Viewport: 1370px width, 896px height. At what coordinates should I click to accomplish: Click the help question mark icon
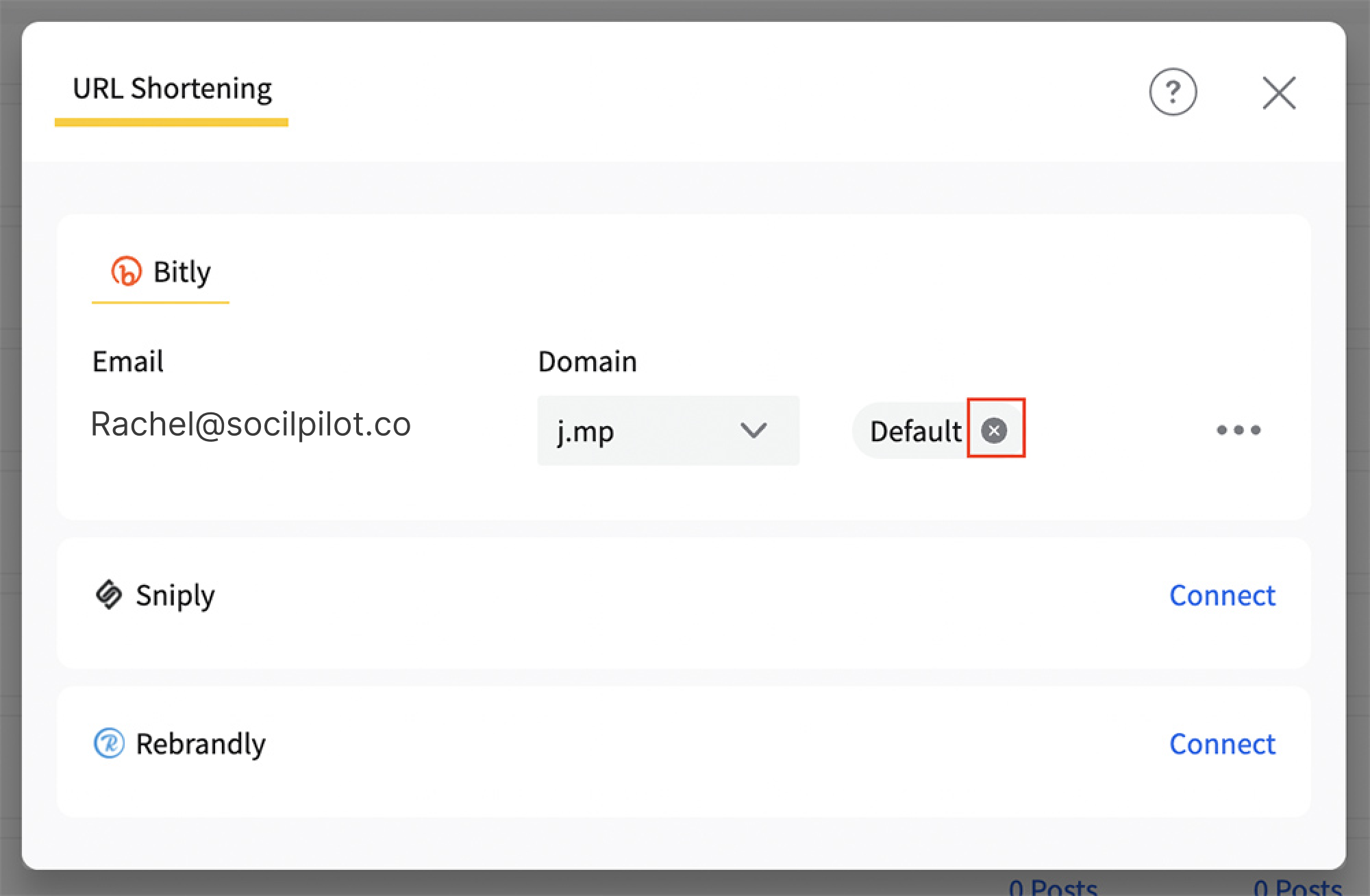pos(1173,92)
